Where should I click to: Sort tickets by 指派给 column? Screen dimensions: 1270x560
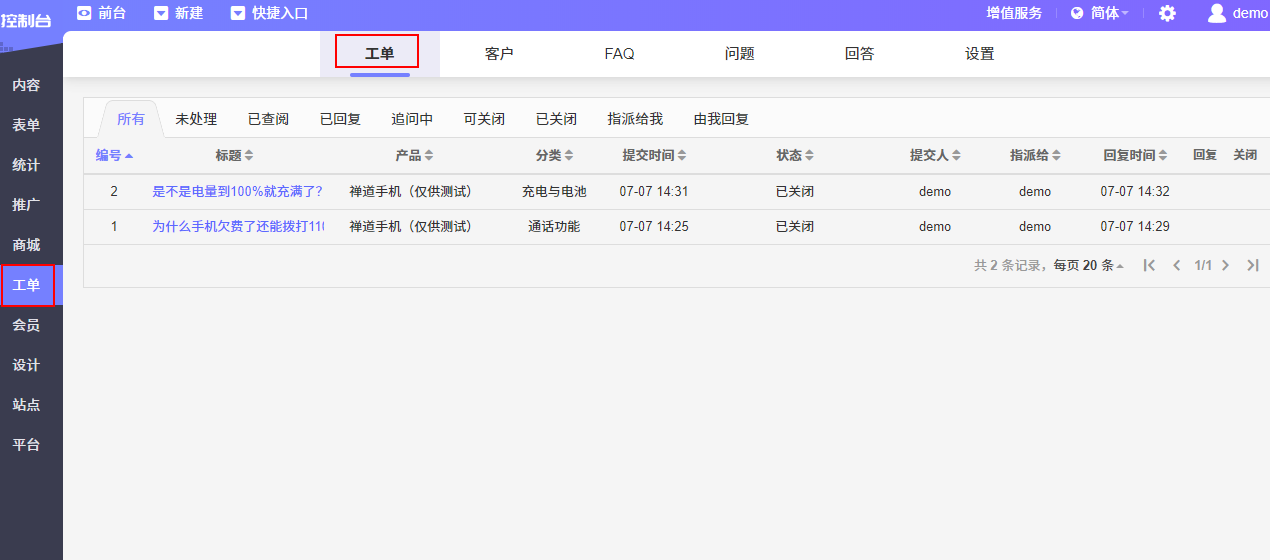pyautogui.click(x=1035, y=155)
